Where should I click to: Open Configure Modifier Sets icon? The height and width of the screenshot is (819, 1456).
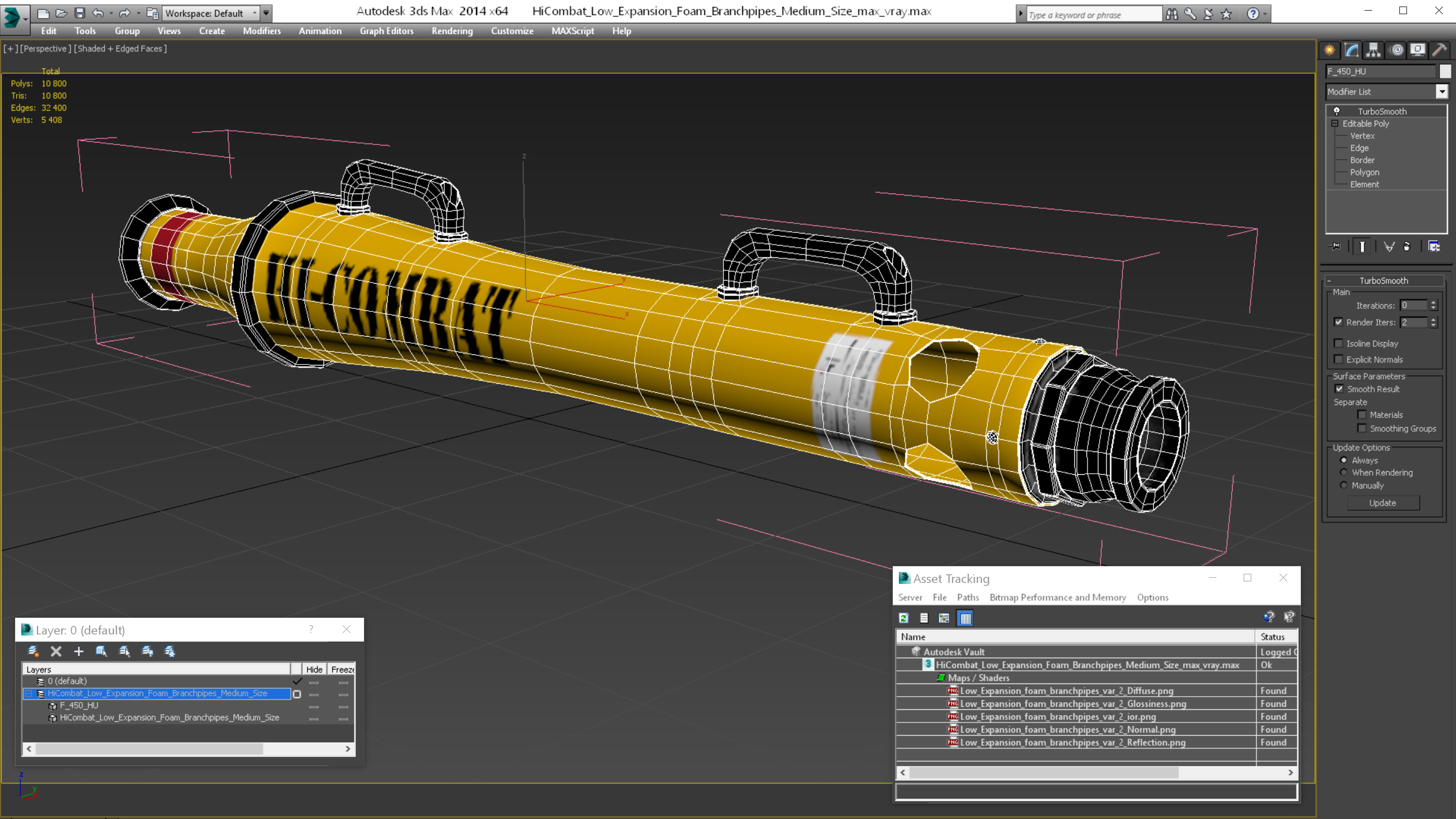1434,246
